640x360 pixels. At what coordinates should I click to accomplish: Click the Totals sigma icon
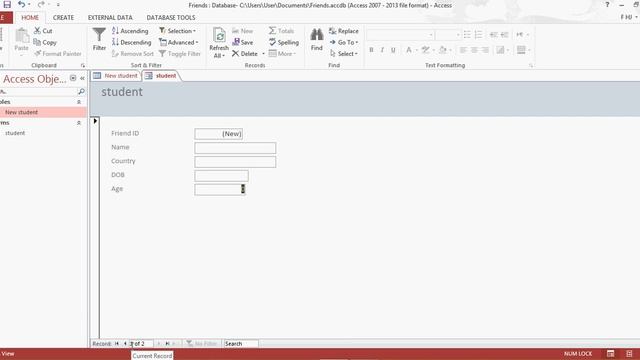click(272, 31)
